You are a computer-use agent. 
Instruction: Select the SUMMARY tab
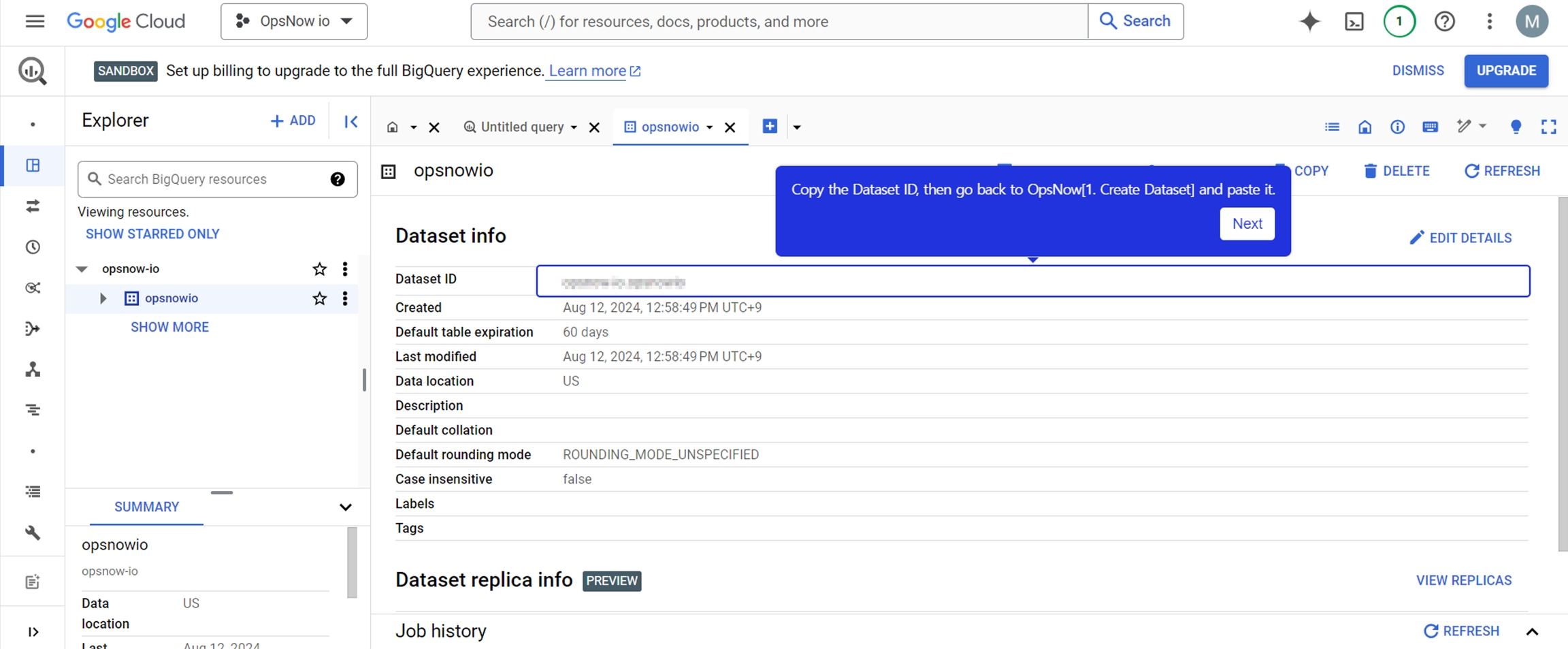pos(146,507)
